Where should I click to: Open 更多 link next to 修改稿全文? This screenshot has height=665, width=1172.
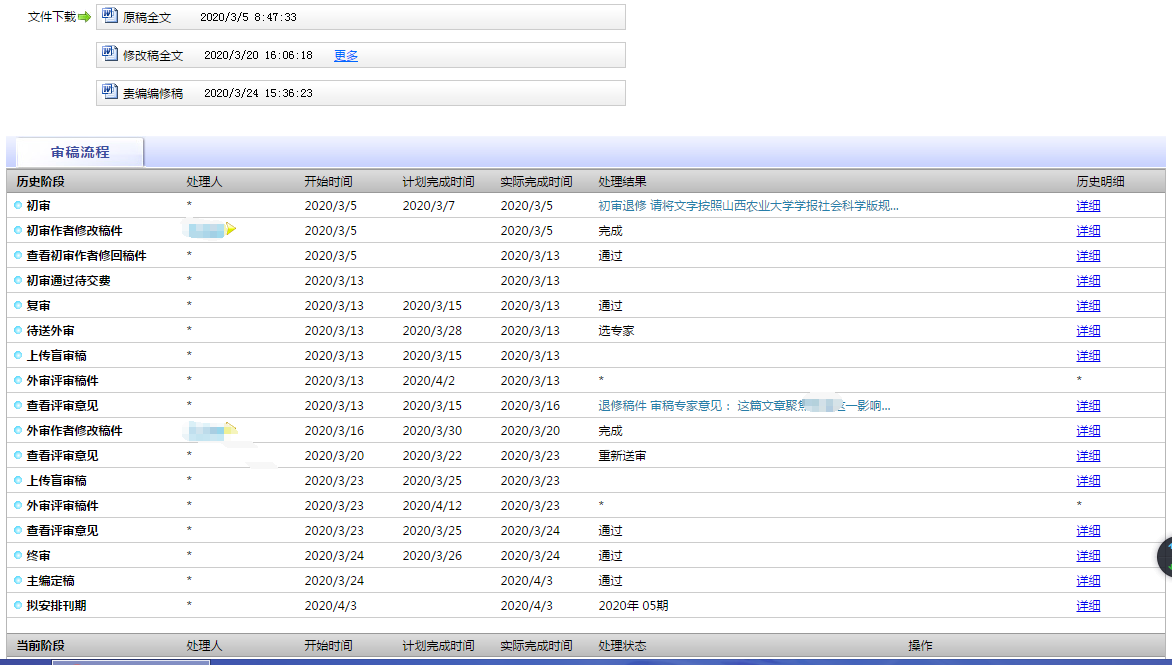coord(346,56)
